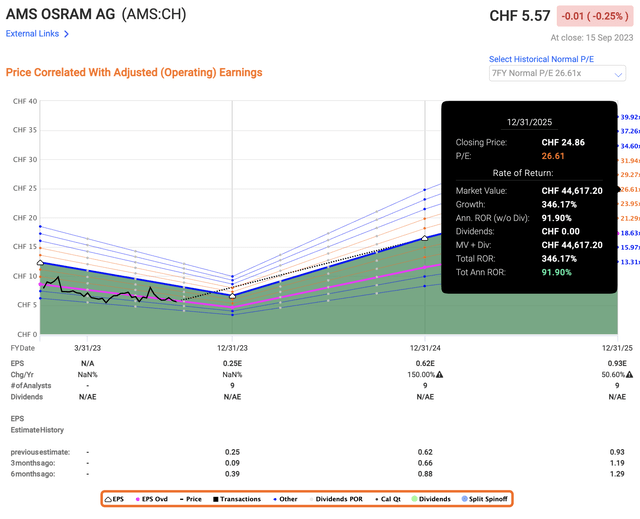Toggle the Dividends POR legend item
Image resolution: width=640 pixels, height=519 pixels.
pyautogui.click(x=336, y=499)
